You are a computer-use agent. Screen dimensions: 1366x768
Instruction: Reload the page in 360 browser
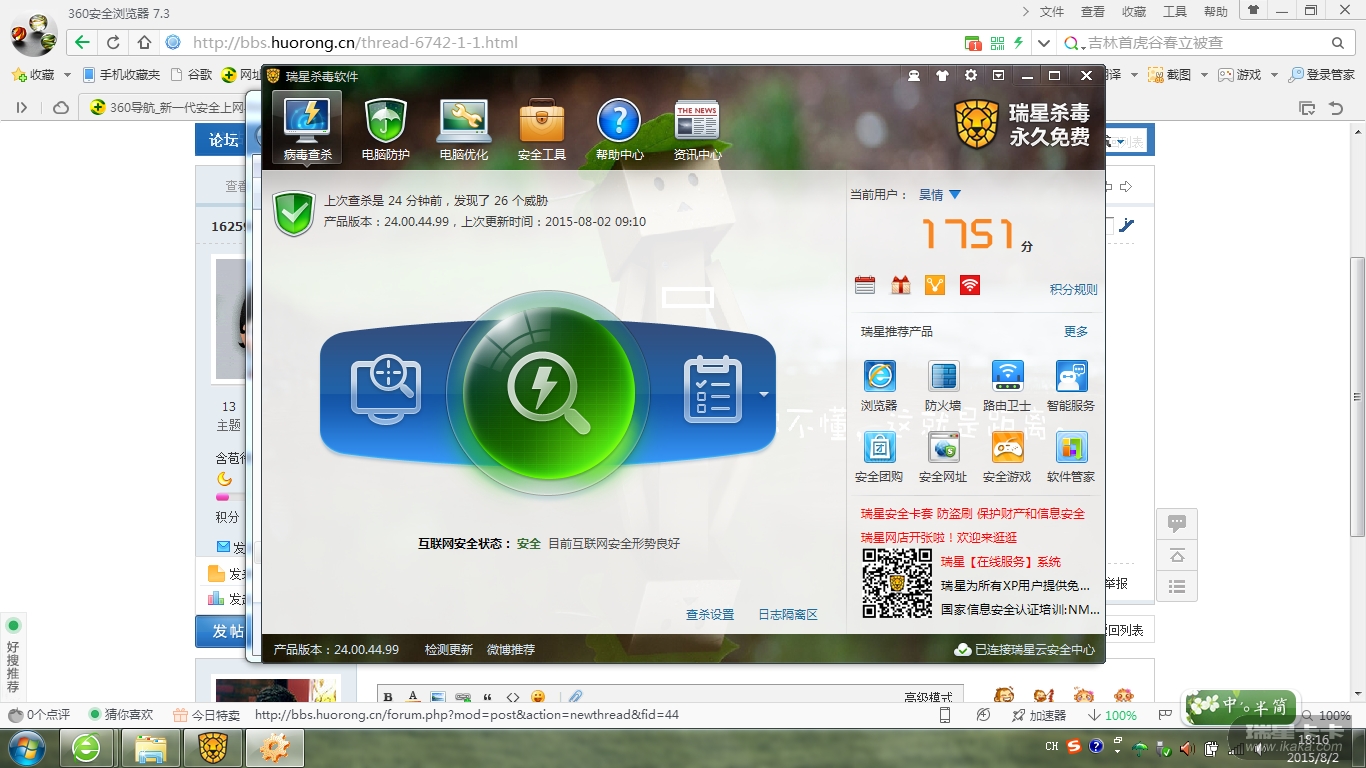(x=113, y=42)
